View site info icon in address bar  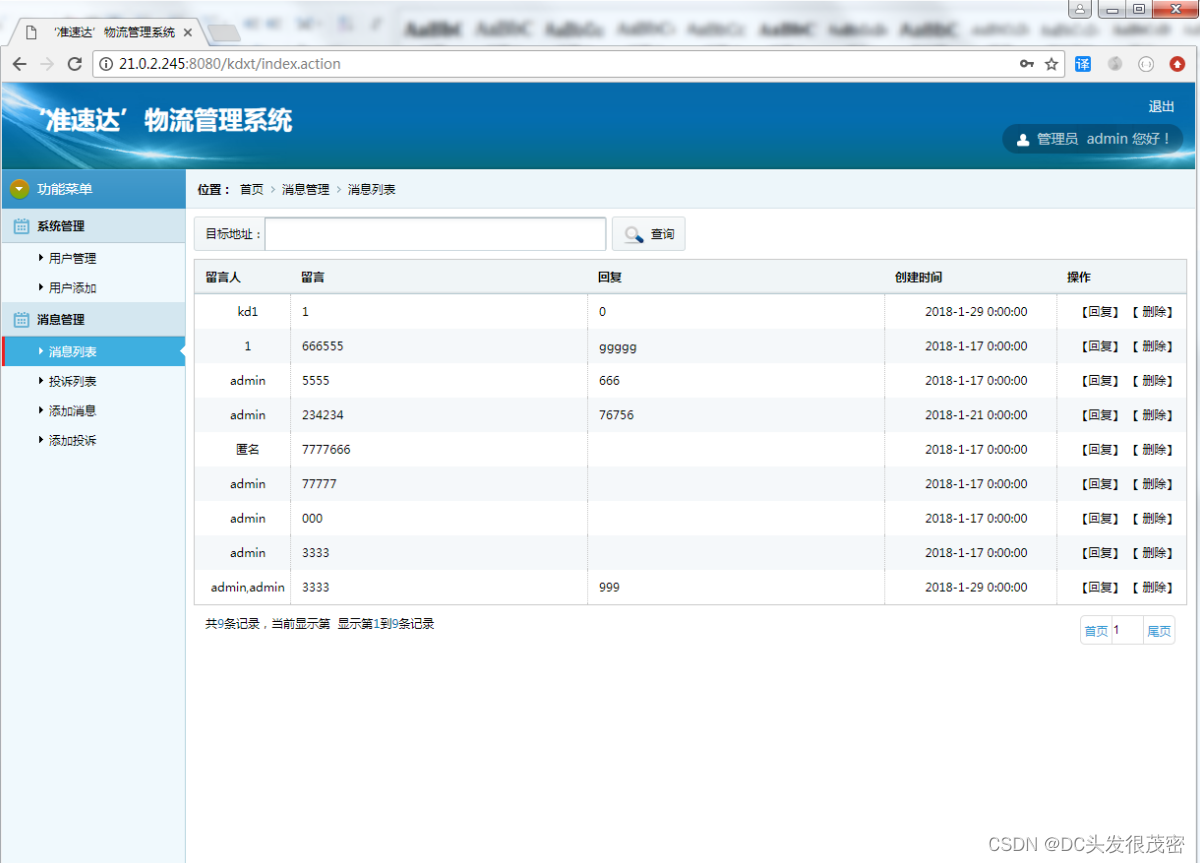pyautogui.click(x=106, y=64)
